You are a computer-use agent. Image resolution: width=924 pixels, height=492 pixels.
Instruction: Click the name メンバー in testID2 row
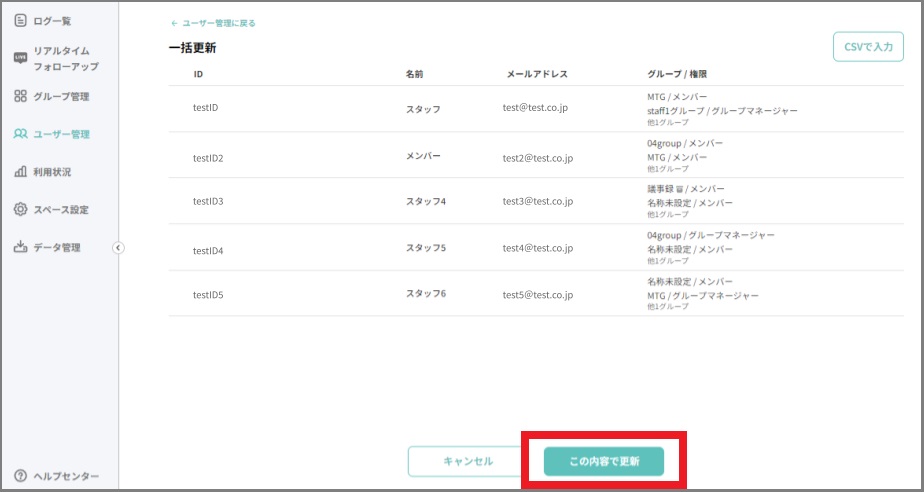423,156
